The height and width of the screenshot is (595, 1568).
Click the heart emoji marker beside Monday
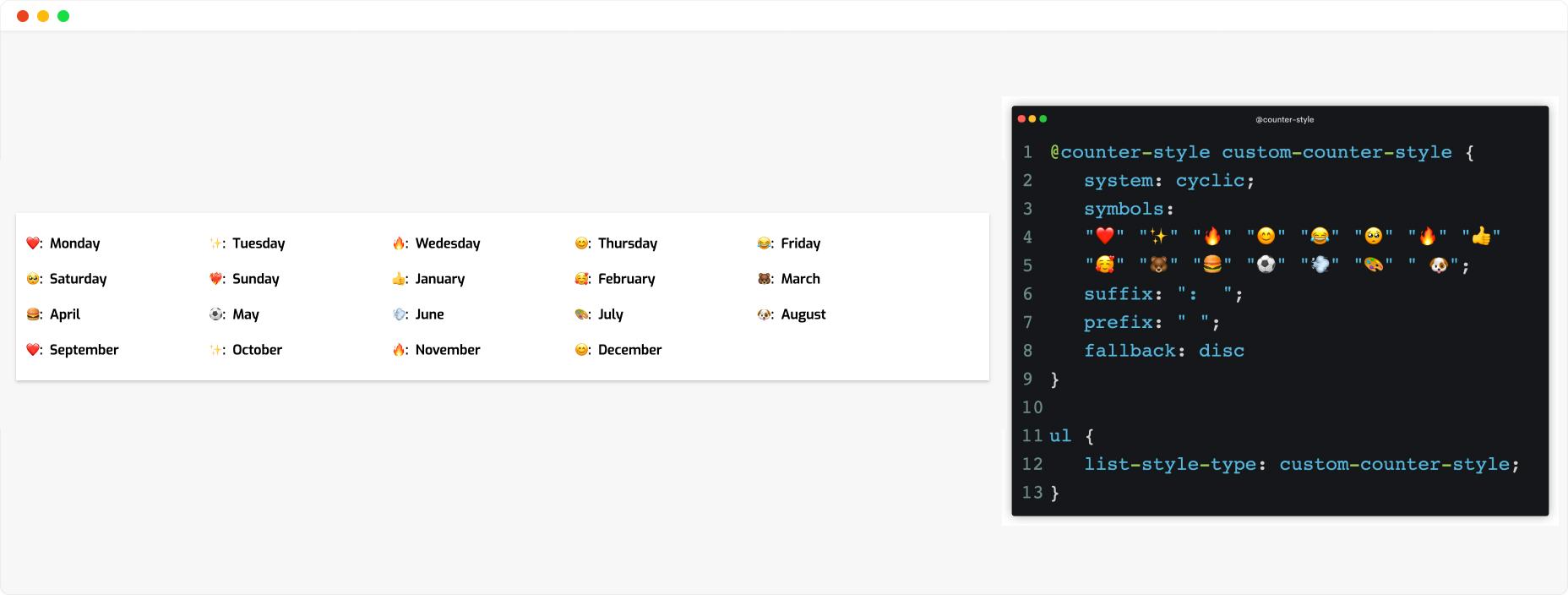tap(32, 243)
